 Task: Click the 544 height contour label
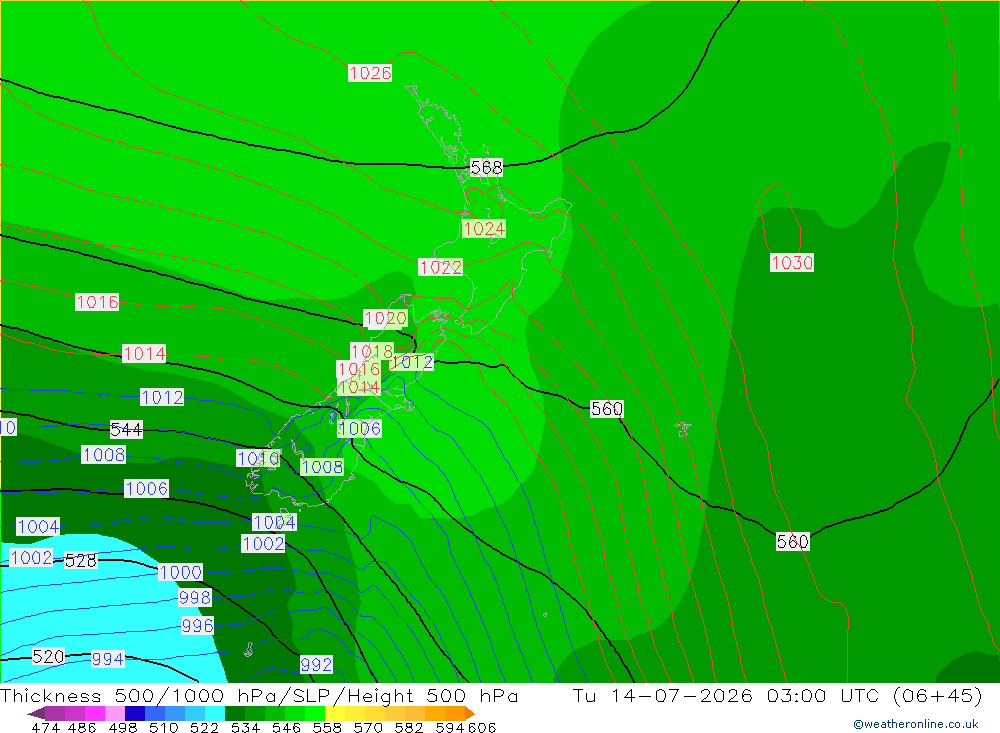pos(126,430)
